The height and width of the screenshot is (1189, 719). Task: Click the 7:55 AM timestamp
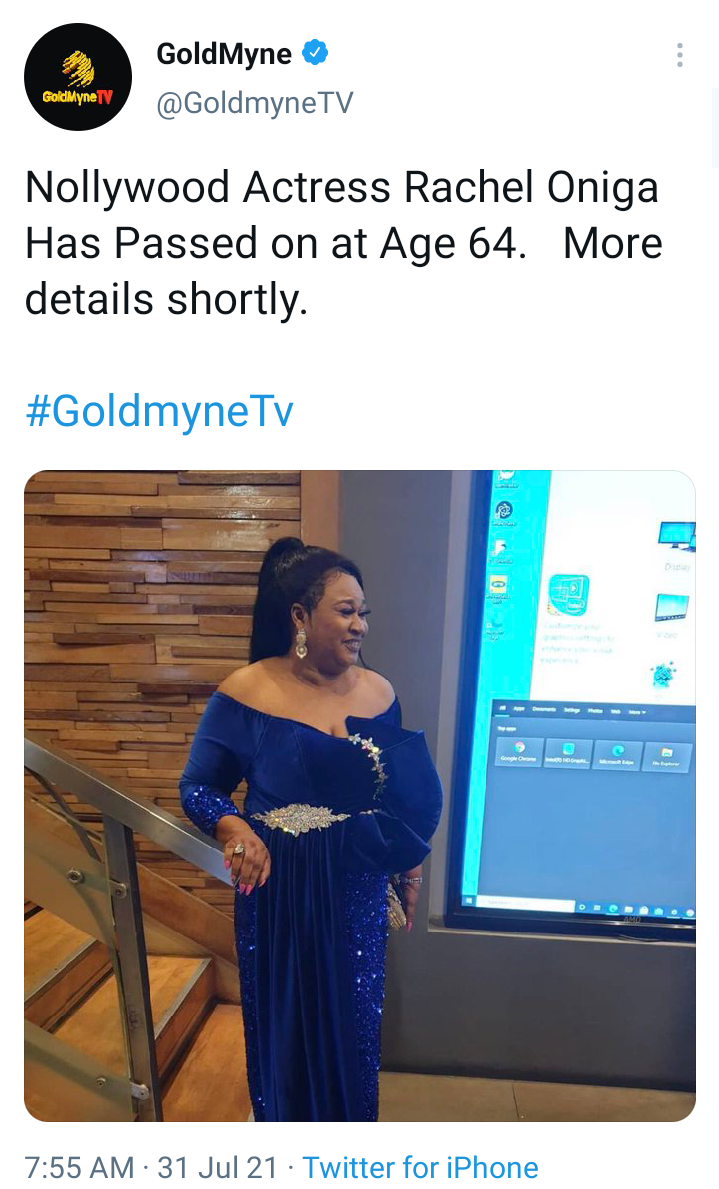coord(79,1168)
